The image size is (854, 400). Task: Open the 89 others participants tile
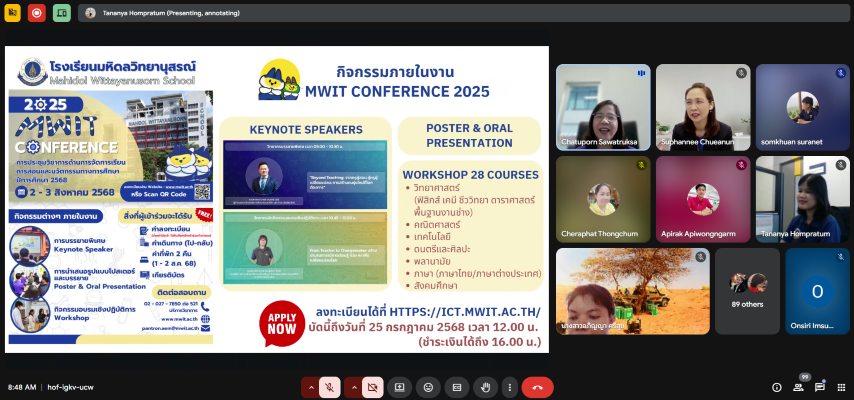click(x=747, y=292)
